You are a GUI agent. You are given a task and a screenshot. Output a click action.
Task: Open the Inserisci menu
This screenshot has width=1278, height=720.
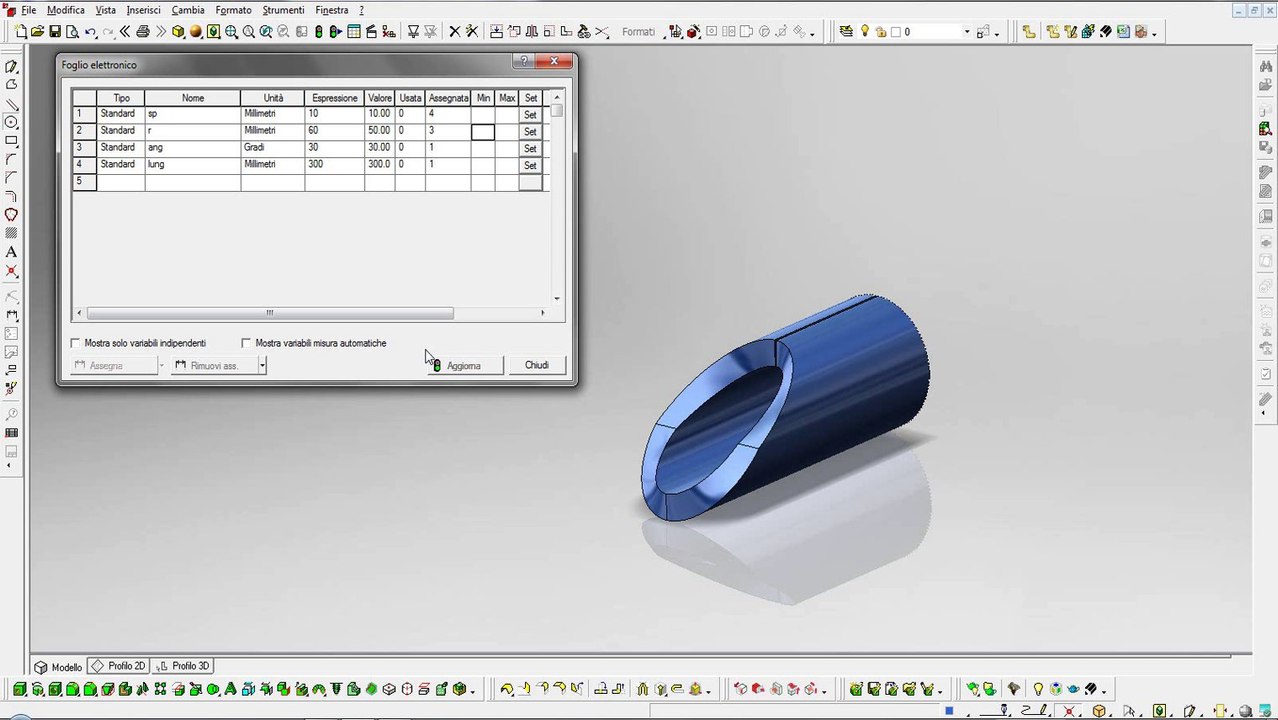[144, 10]
